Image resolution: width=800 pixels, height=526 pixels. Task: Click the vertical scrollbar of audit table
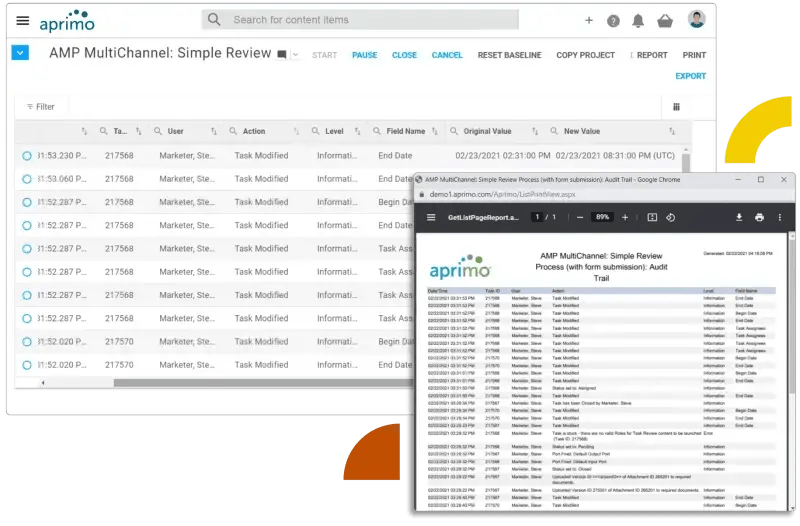pyautogui.click(x=686, y=162)
